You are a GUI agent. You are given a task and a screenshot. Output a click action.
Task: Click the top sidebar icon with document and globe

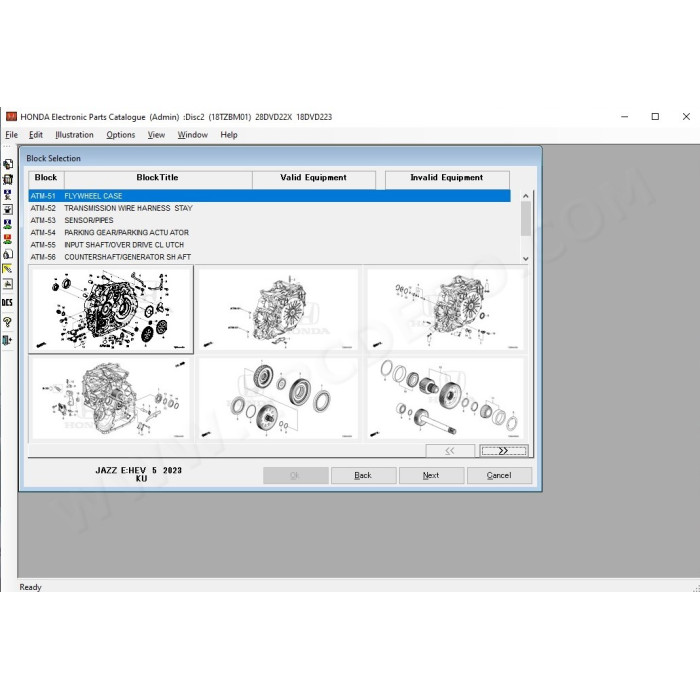coord(8,164)
